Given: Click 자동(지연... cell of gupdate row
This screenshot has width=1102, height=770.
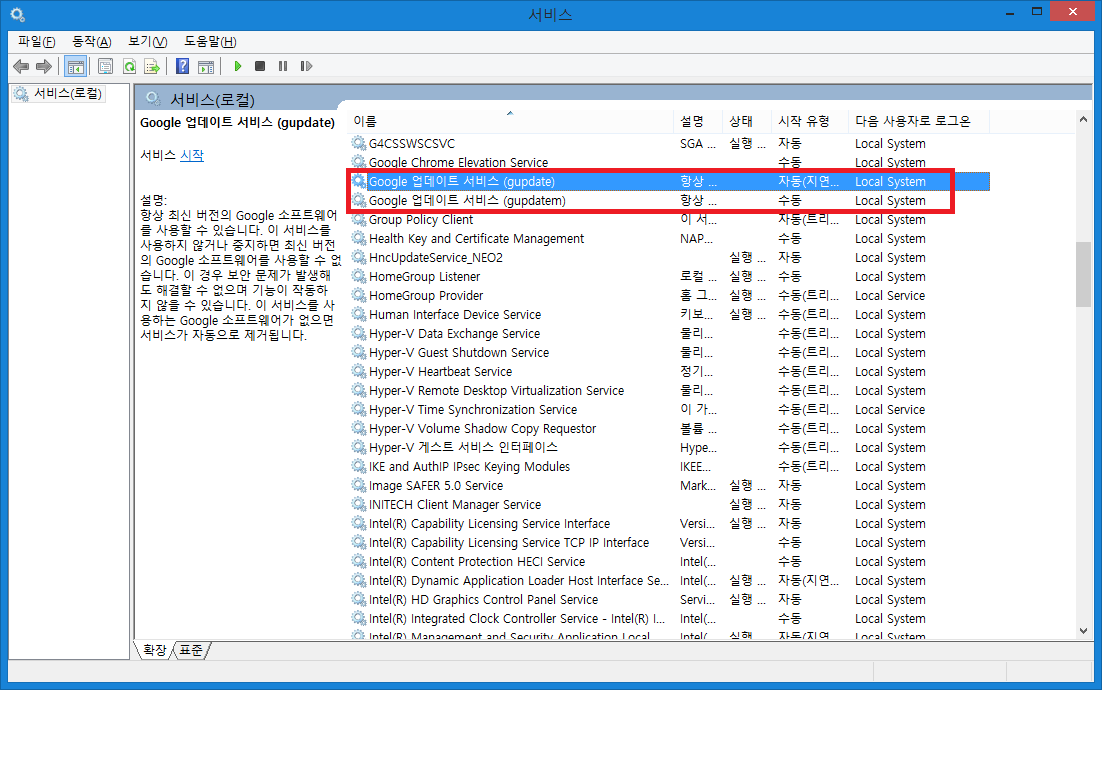Looking at the screenshot, I should [808, 181].
